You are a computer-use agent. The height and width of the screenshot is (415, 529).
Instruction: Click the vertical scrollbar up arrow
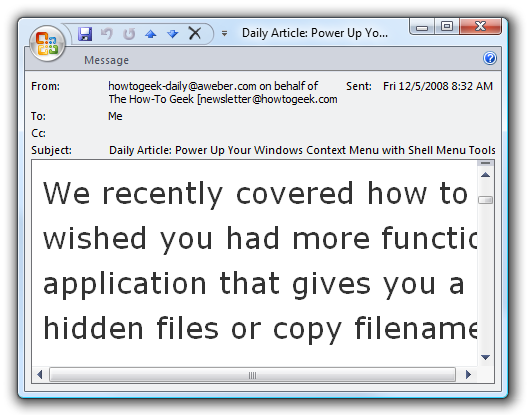click(x=485, y=175)
